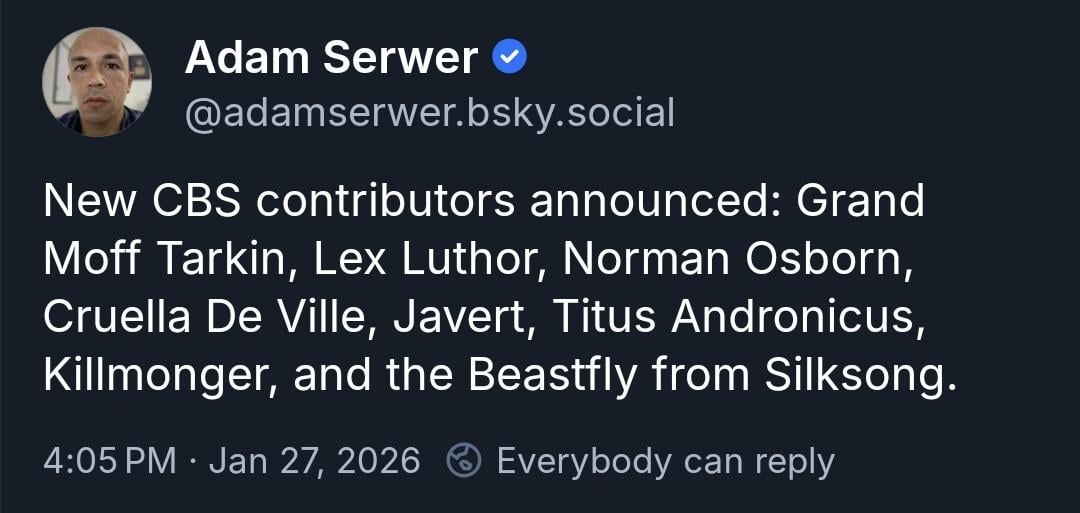Open the "Everybody can reply" setting

coord(665,461)
